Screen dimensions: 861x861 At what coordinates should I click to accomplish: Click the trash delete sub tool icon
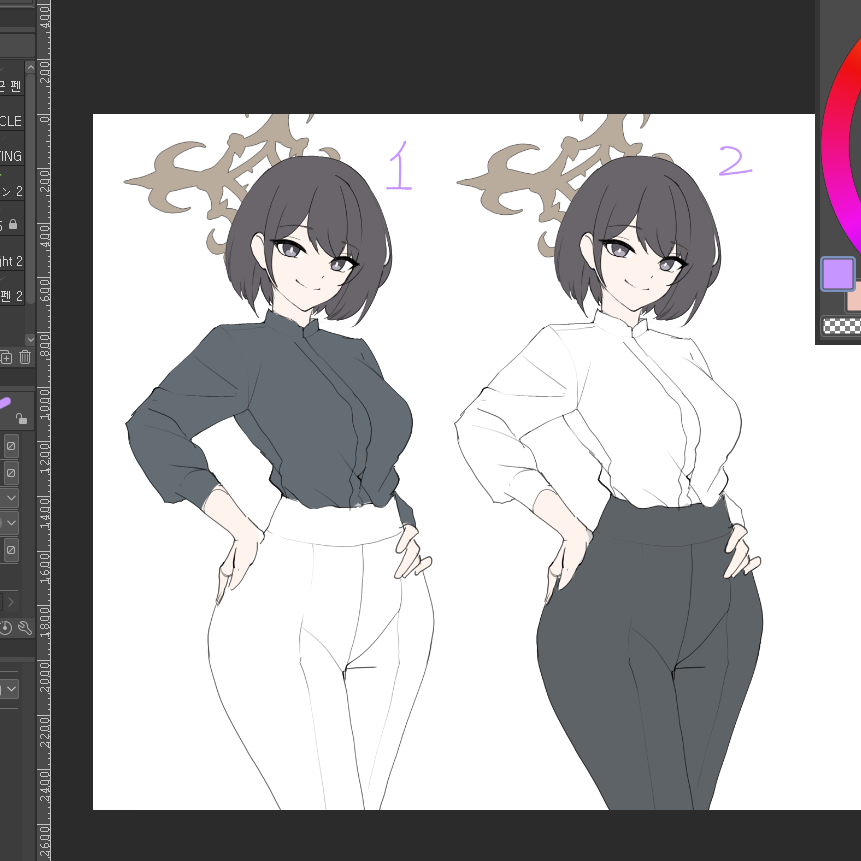coord(25,357)
